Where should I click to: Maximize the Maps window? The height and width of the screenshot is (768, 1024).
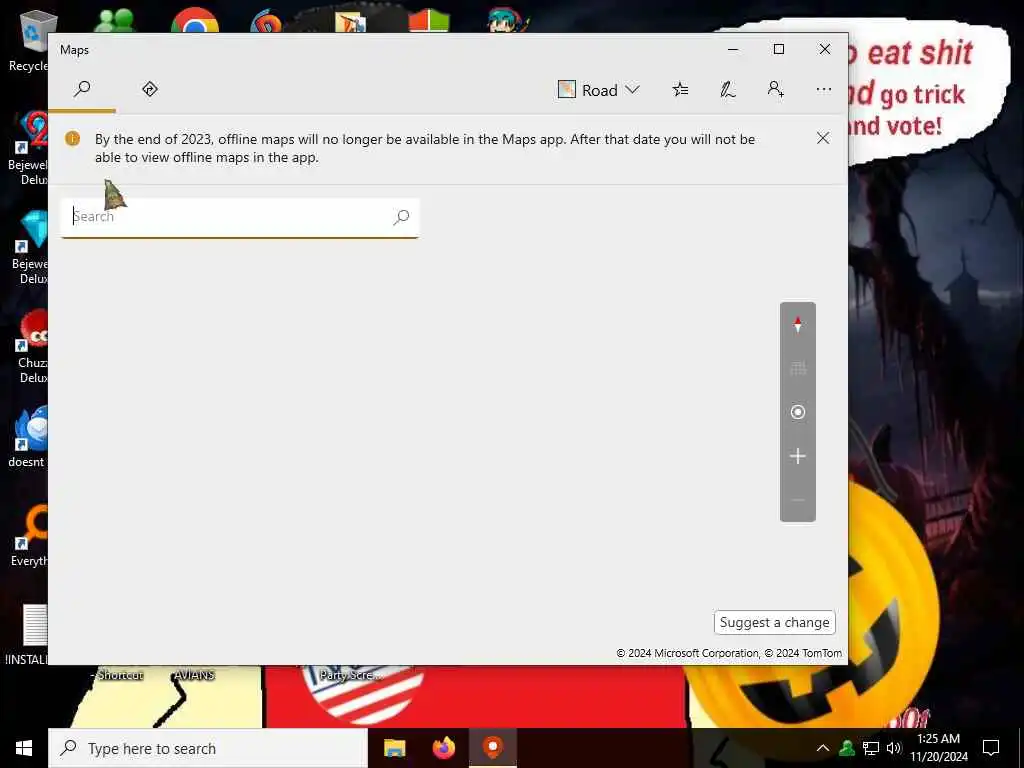tap(778, 50)
